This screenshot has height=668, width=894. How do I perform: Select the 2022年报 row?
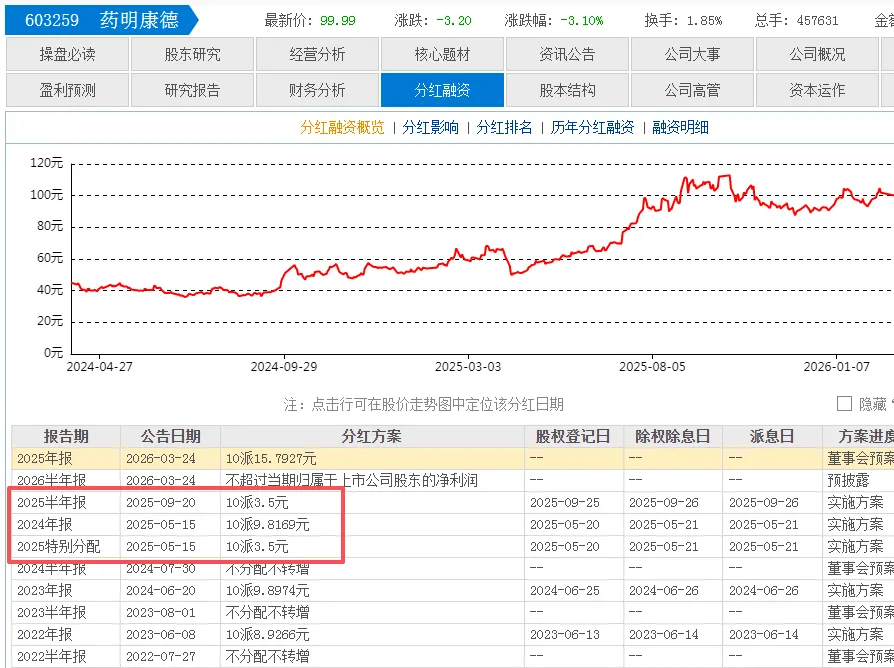point(453,634)
